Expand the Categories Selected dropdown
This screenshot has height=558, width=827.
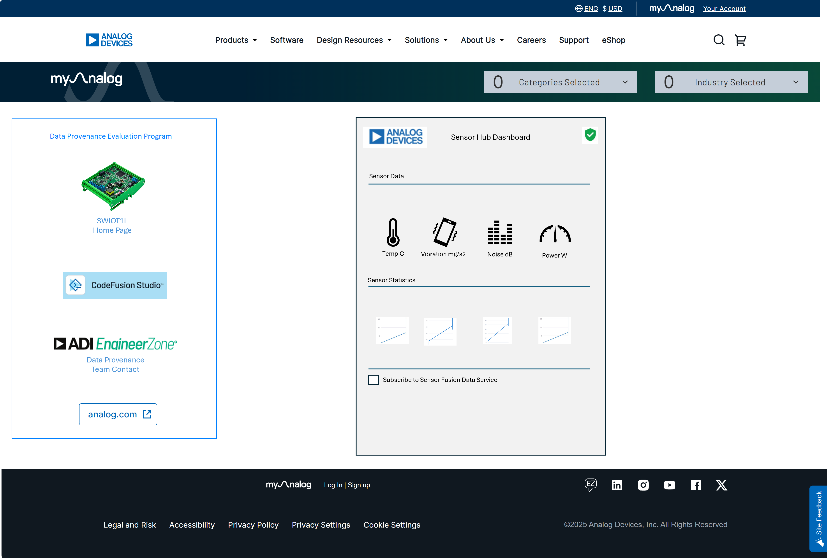560,82
